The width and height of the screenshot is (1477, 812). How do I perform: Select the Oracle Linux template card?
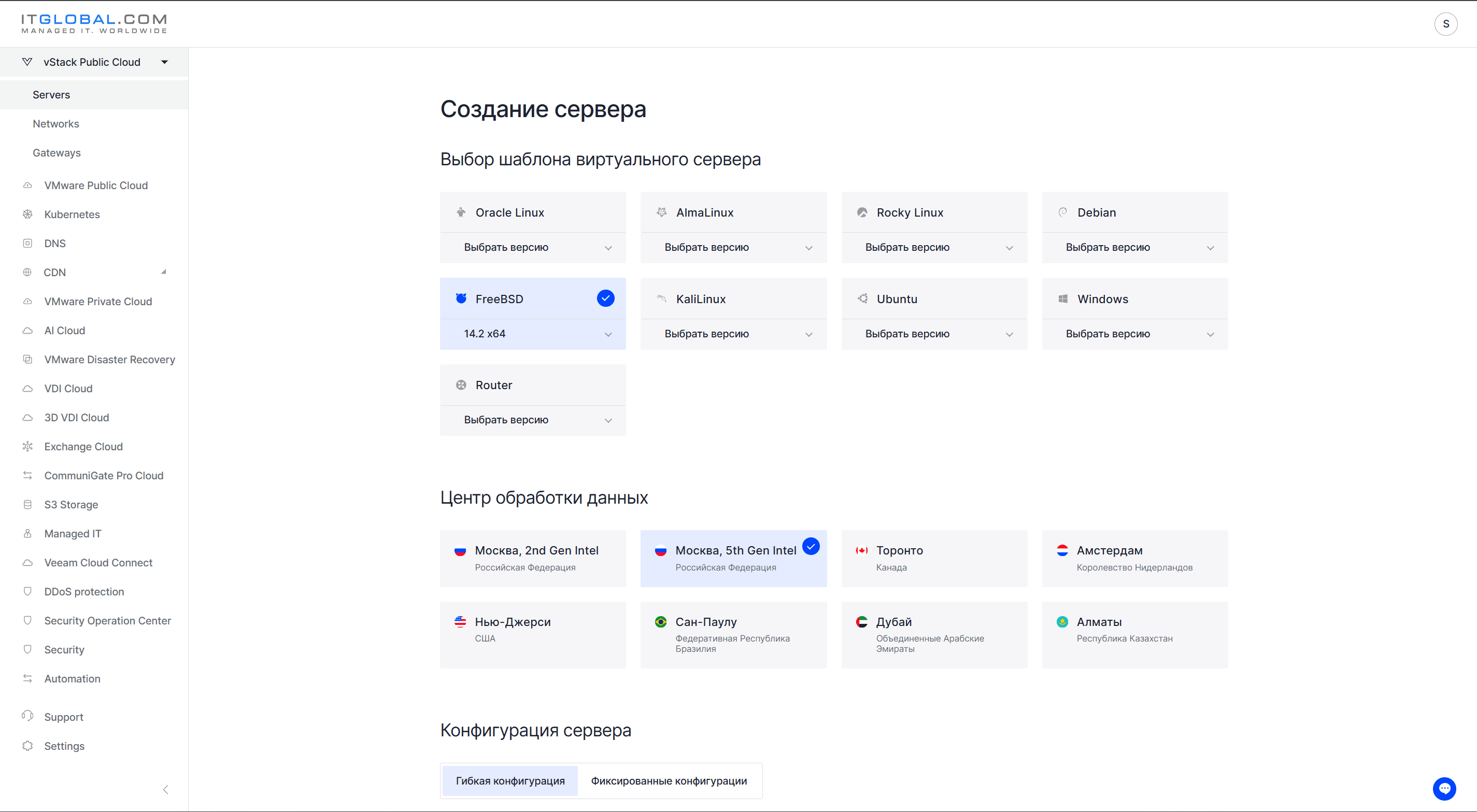click(533, 212)
